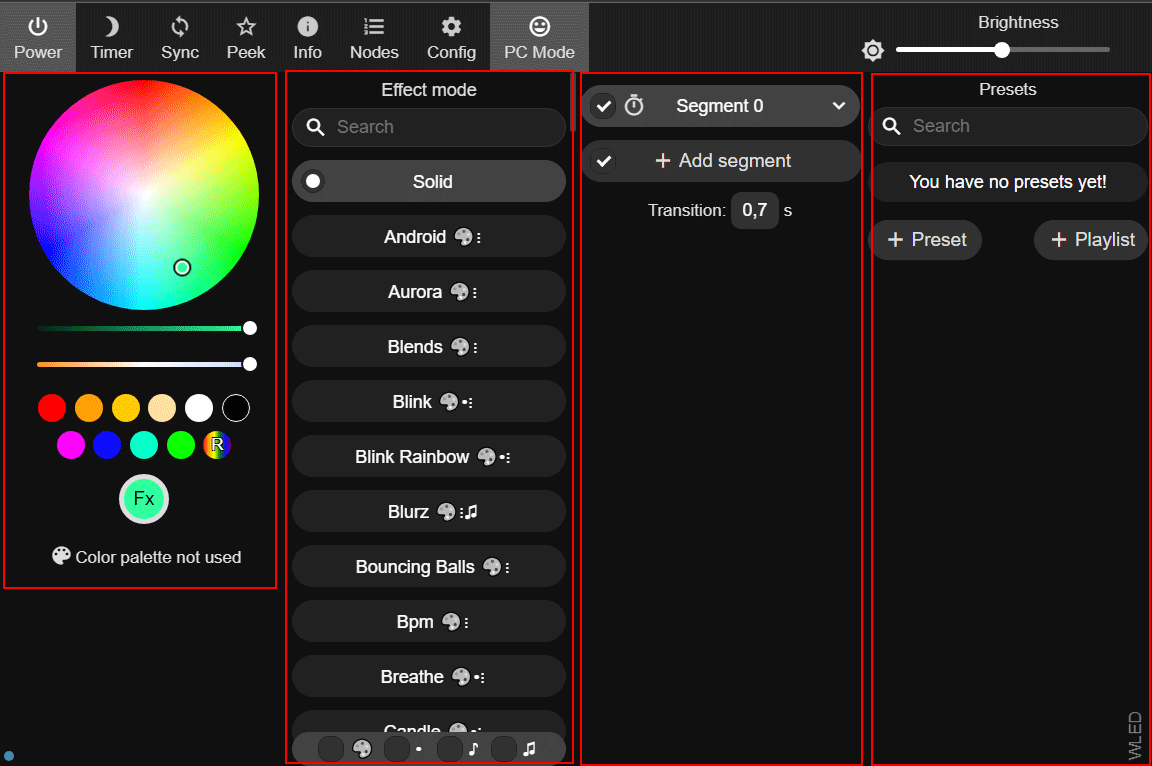Click the Sync arrows icon

(x=179, y=27)
